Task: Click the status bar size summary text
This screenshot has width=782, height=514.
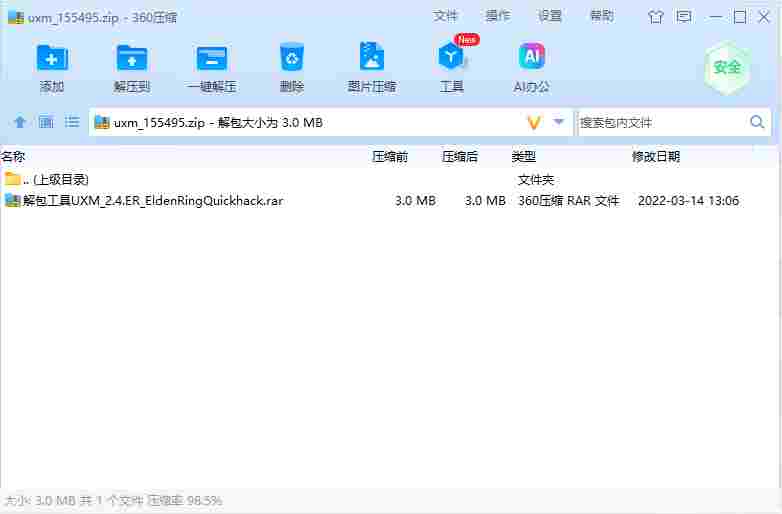Action: coord(113,500)
